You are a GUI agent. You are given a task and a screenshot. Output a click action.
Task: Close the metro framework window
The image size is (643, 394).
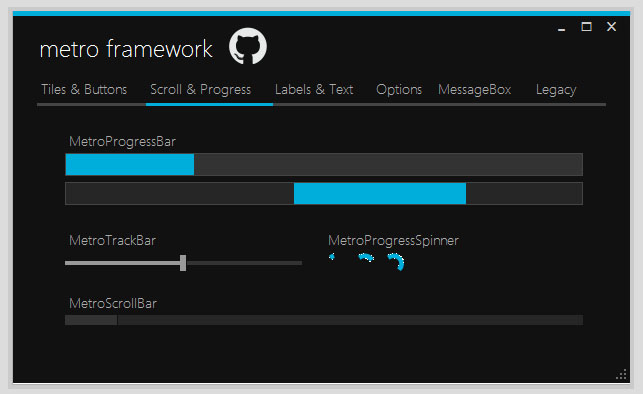pyautogui.click(x=611, y=27)
